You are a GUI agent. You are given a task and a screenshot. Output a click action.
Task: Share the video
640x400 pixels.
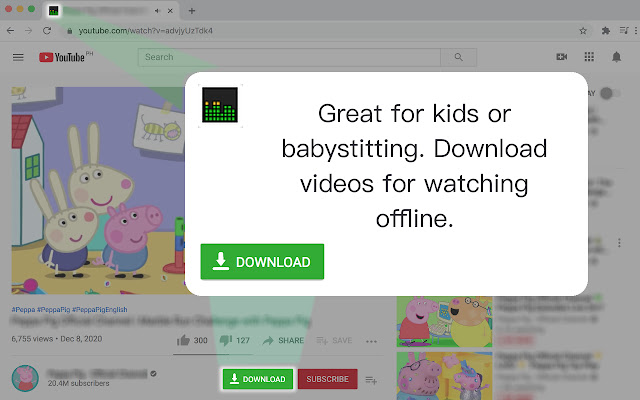283,340
